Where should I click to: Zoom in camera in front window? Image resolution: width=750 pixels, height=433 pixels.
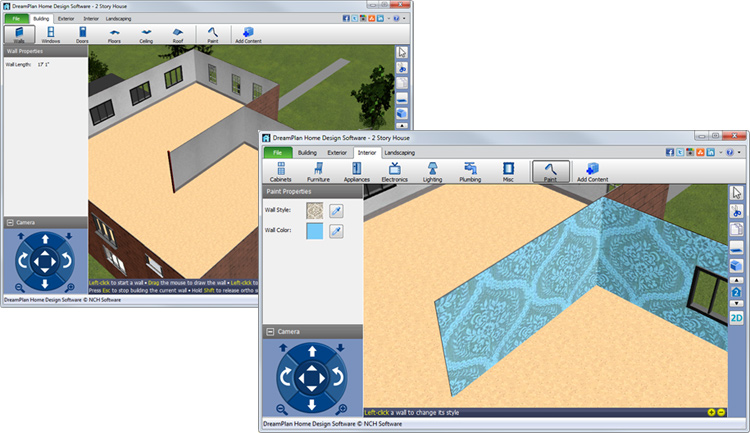[x=341, y=409]
